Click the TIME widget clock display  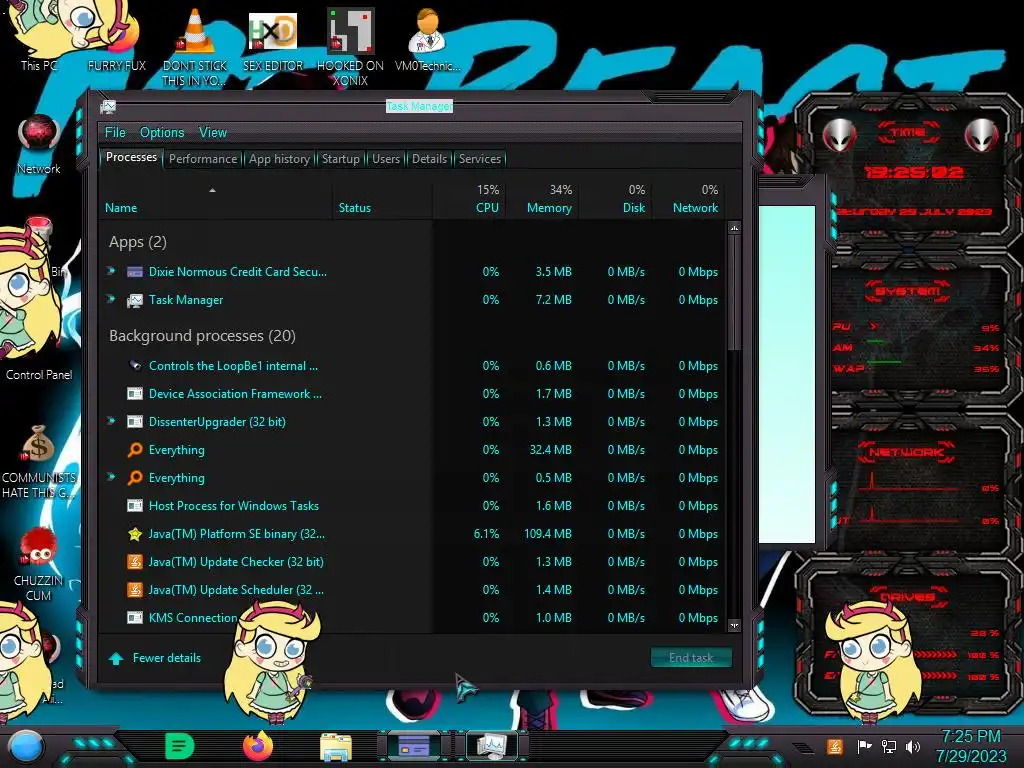point(913,172)
